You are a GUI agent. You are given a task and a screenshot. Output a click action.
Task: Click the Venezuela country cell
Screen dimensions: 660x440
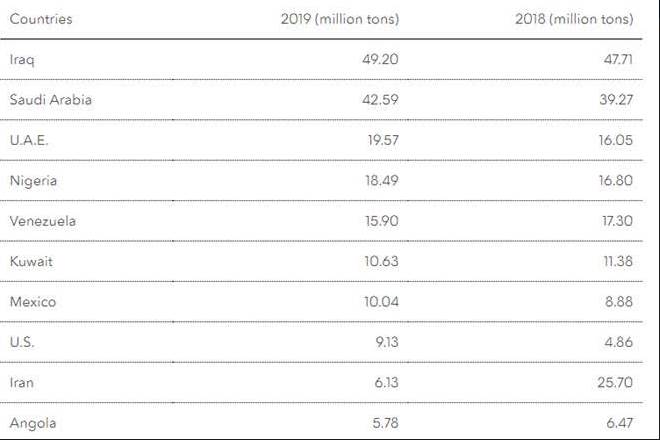click(42, 221)
